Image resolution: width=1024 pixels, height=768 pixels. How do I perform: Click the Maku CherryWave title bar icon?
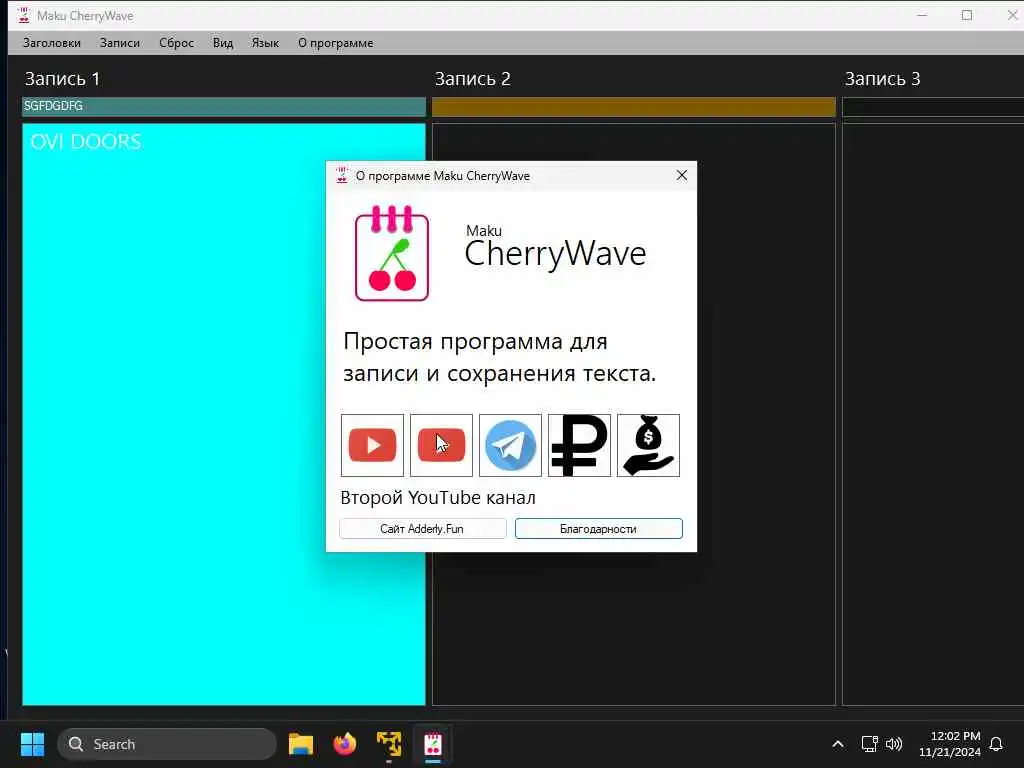pyautogui.click(x=24, y=15)
